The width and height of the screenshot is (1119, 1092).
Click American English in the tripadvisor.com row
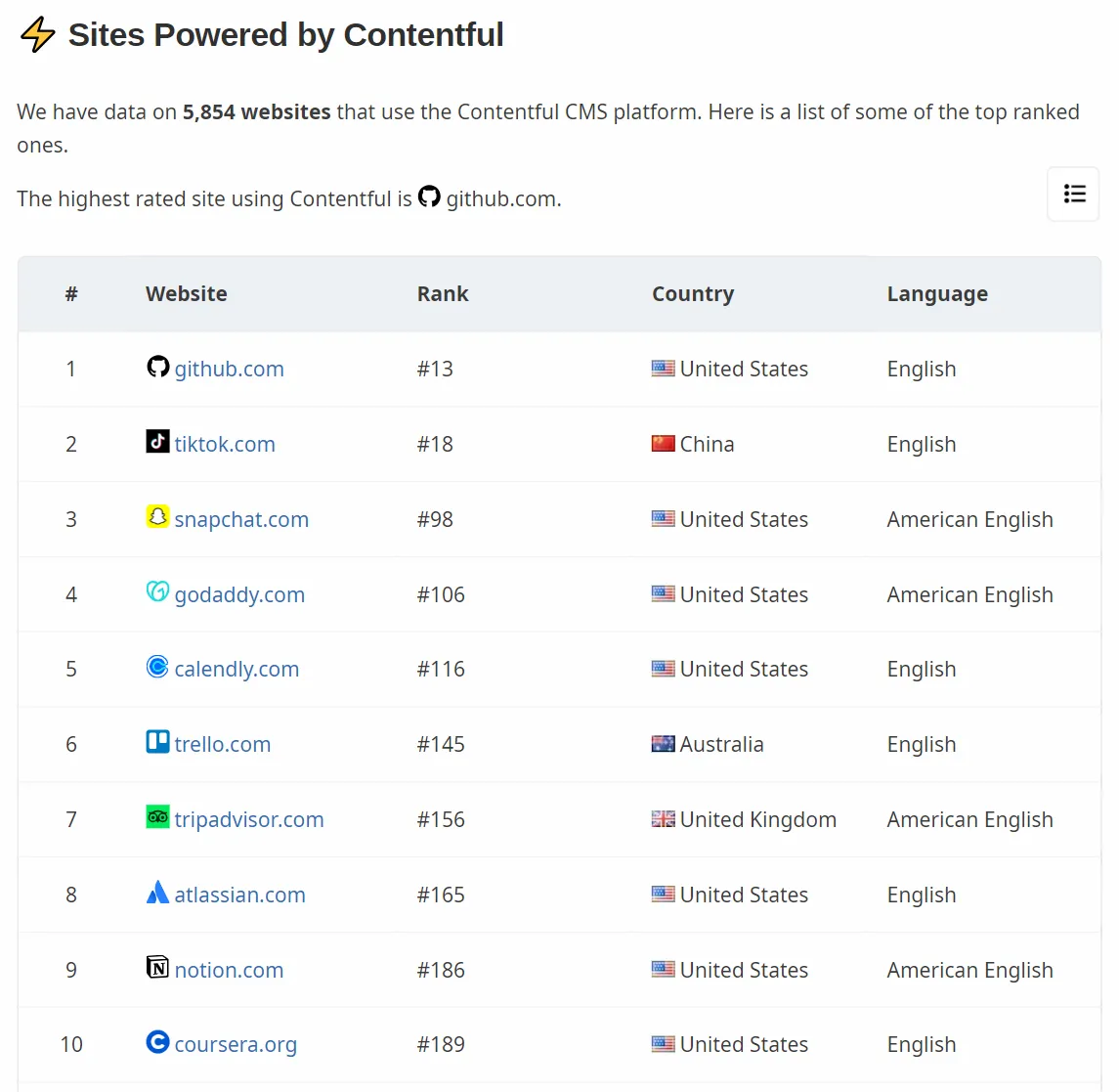[969, 820]
